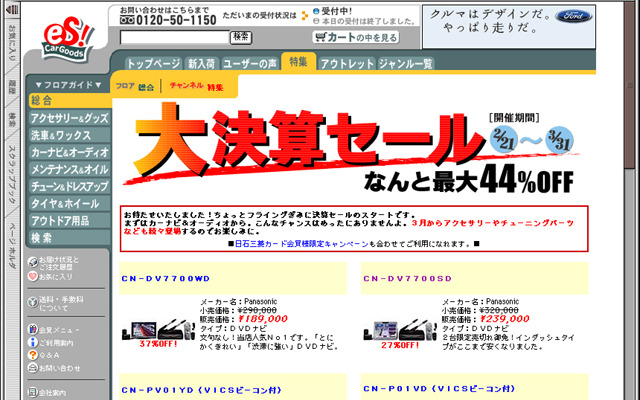Screen dimensions: 640x400
Task: Open product link CN-DV7700SD
Action: tap(407, 278)
